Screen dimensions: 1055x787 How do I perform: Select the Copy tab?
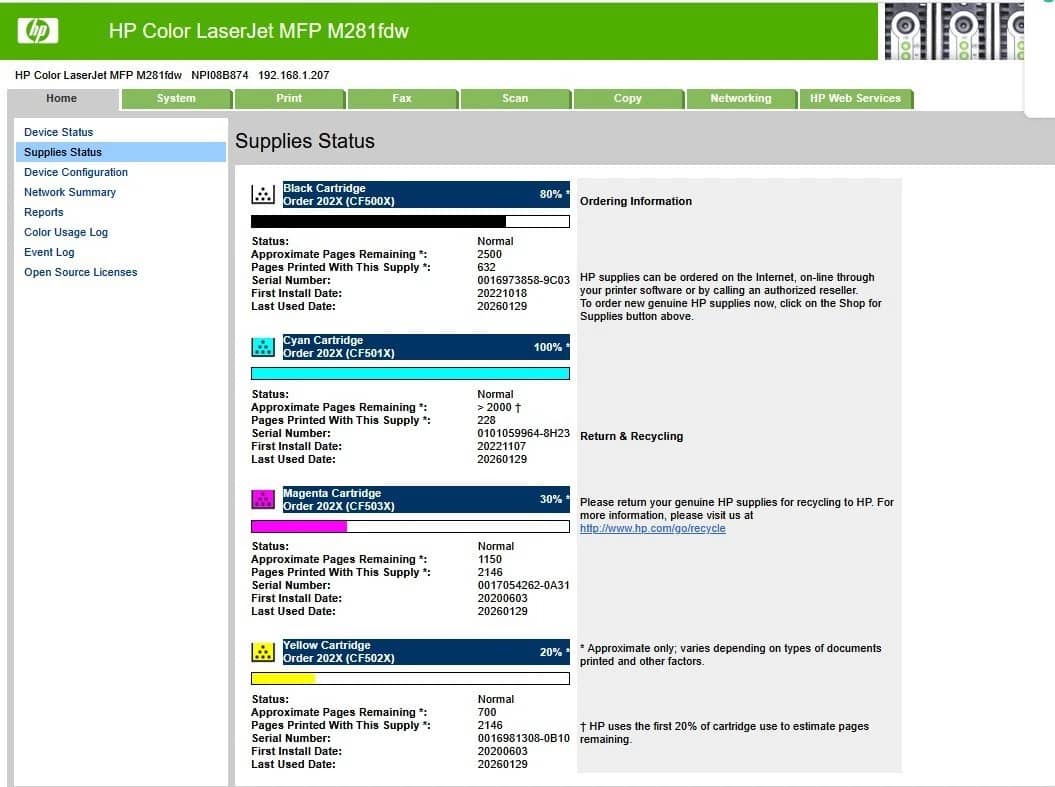tap(628, 98)
